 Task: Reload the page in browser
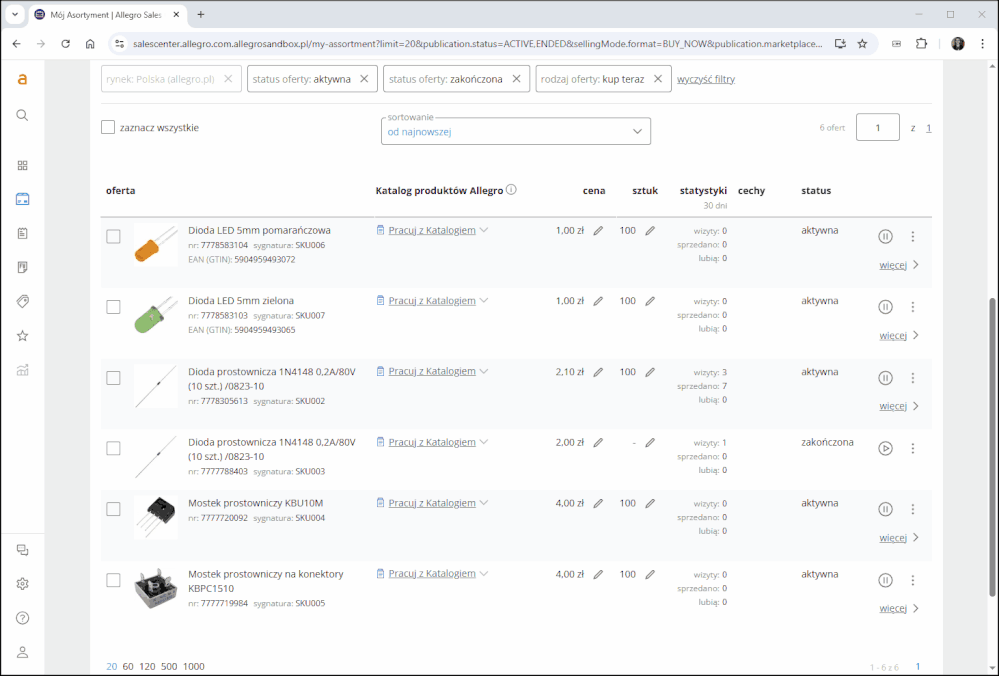[x=66, y=44]
